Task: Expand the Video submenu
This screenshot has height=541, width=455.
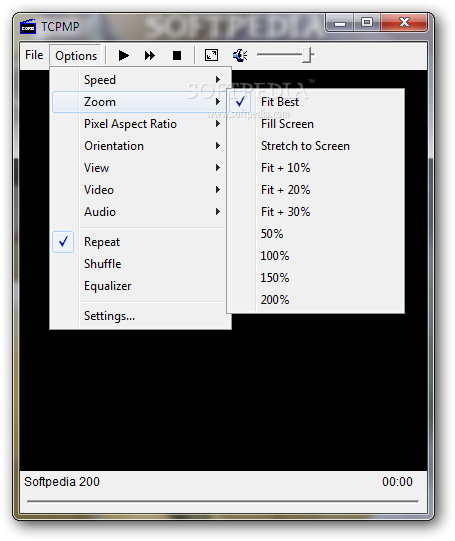Action: (140, 190)
